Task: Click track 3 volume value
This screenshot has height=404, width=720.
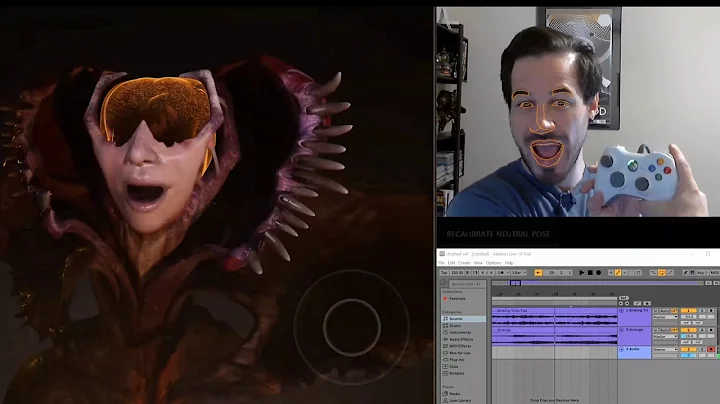Action: [688, 356]
